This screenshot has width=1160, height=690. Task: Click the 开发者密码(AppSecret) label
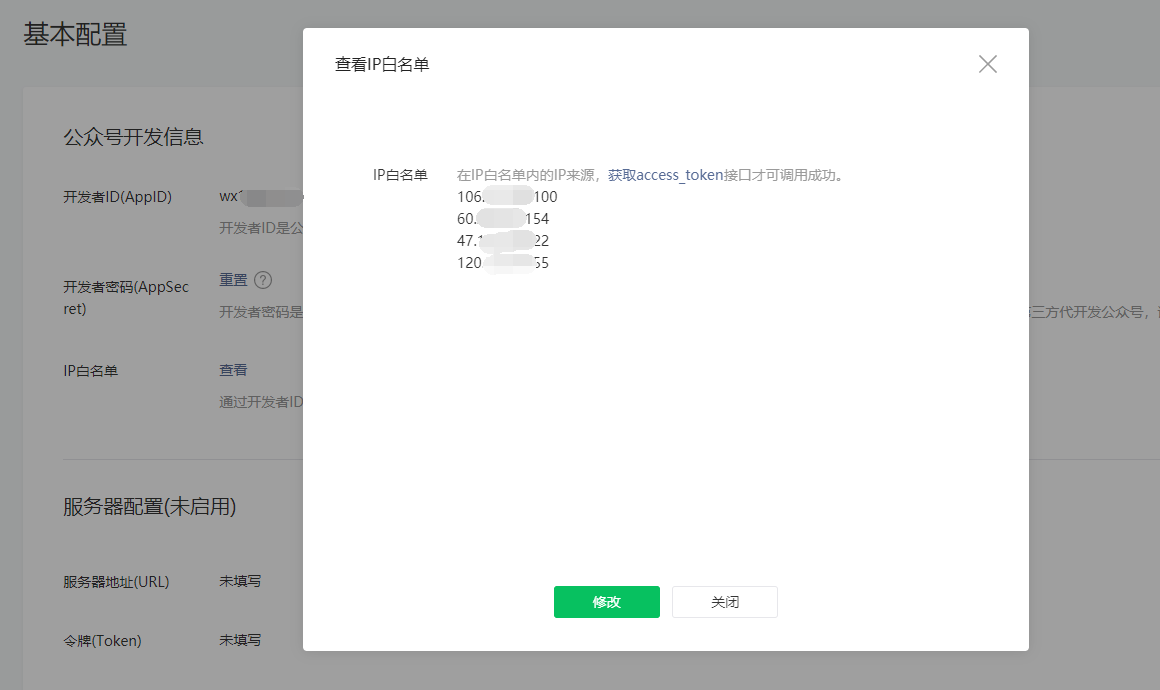[125, 297]
